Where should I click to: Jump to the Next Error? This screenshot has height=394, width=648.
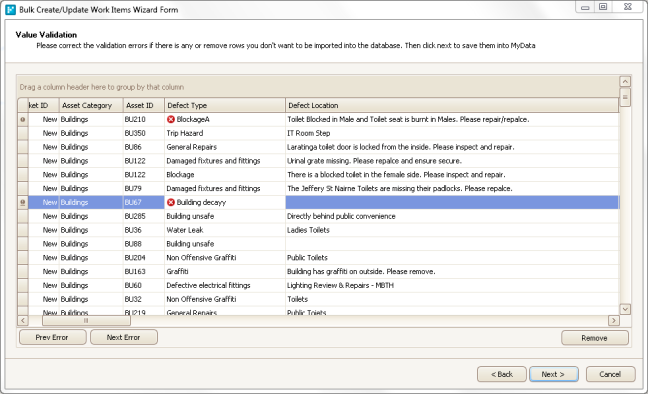pos(124,337)
